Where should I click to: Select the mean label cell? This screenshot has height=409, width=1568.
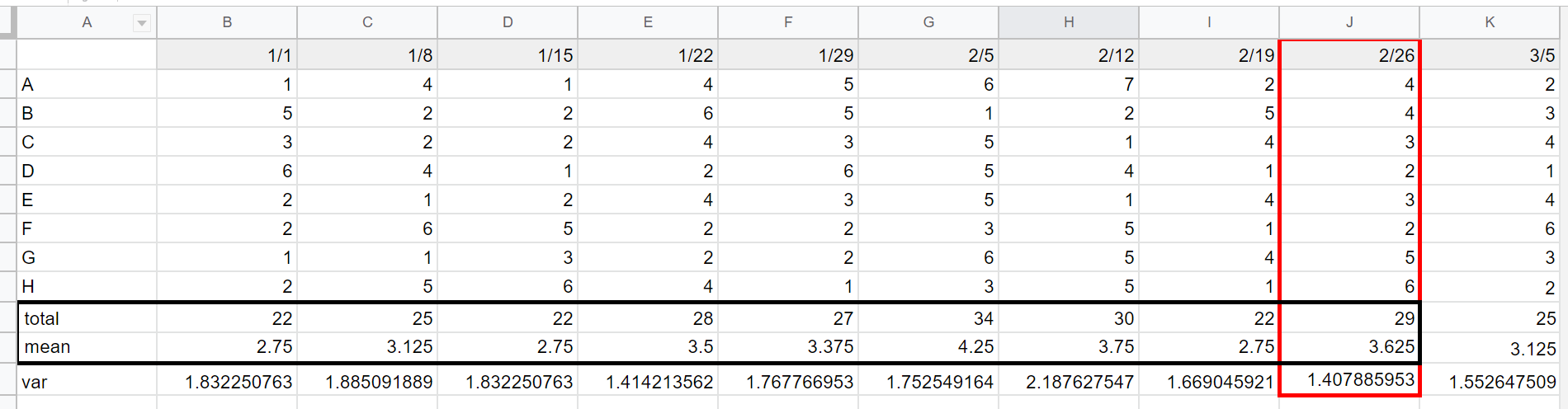pos(87,347)
